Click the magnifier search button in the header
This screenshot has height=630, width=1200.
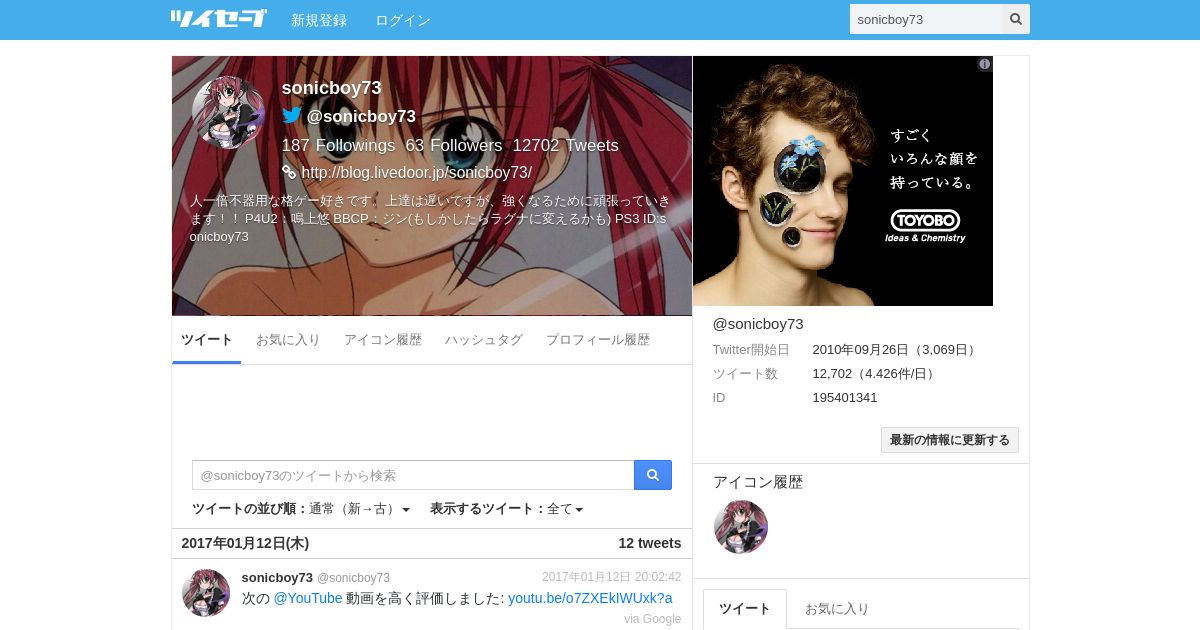(1016, 19)
